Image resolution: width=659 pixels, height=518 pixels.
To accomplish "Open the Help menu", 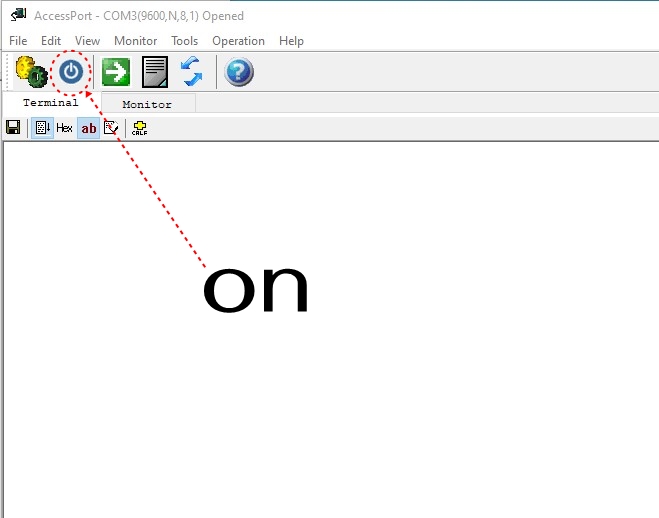I will (291, 41).
